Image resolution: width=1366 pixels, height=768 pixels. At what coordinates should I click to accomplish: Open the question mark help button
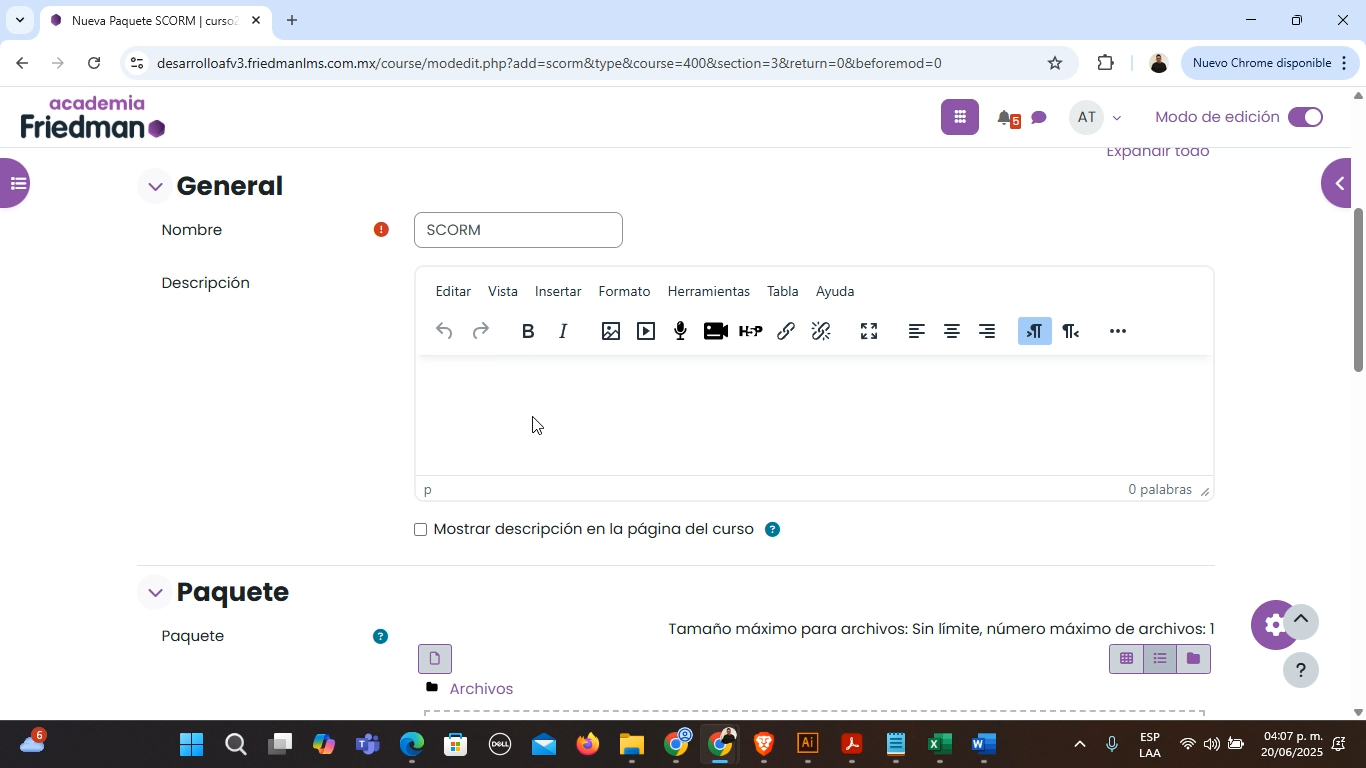(1300, 670)
